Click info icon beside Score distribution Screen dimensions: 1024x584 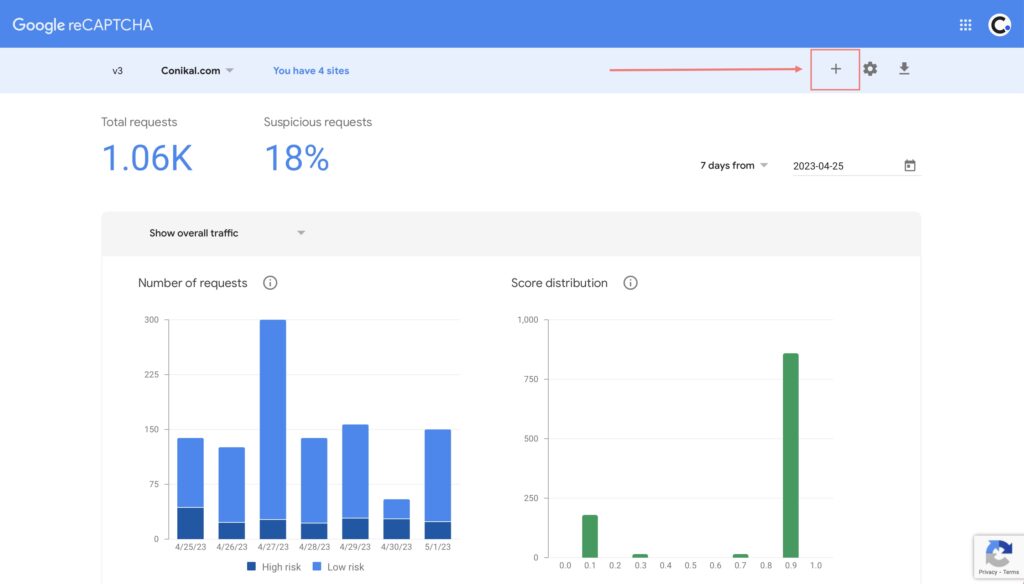630,283
